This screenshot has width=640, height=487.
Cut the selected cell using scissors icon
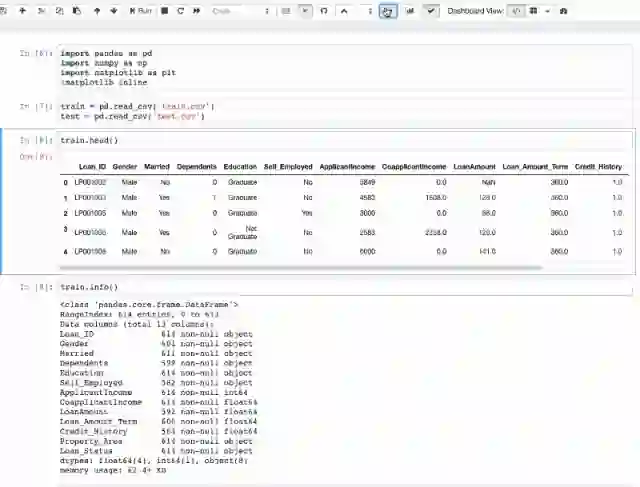point(41,11)
